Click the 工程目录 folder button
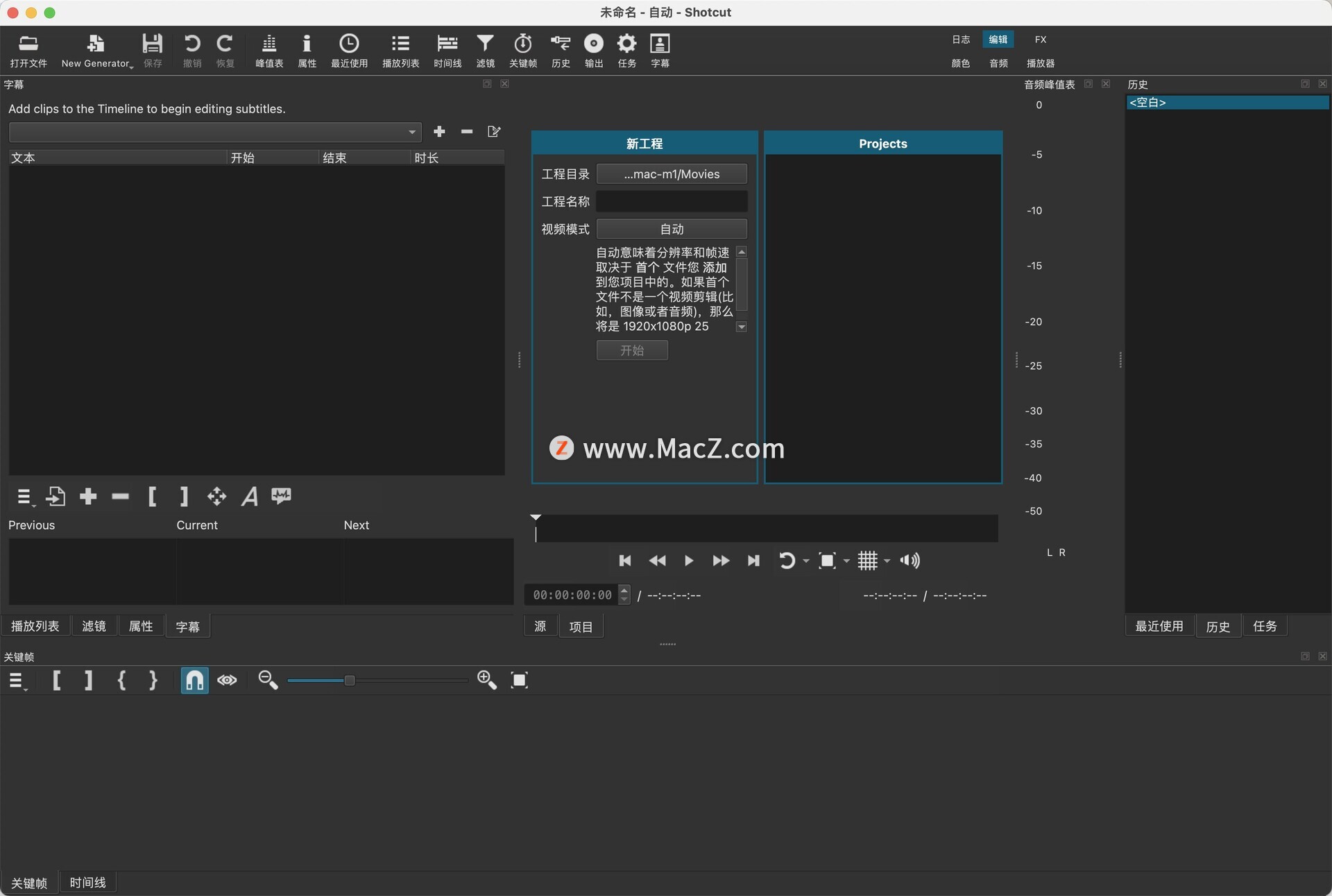Viewport: 1332px width, 896px height. point(672,174)
